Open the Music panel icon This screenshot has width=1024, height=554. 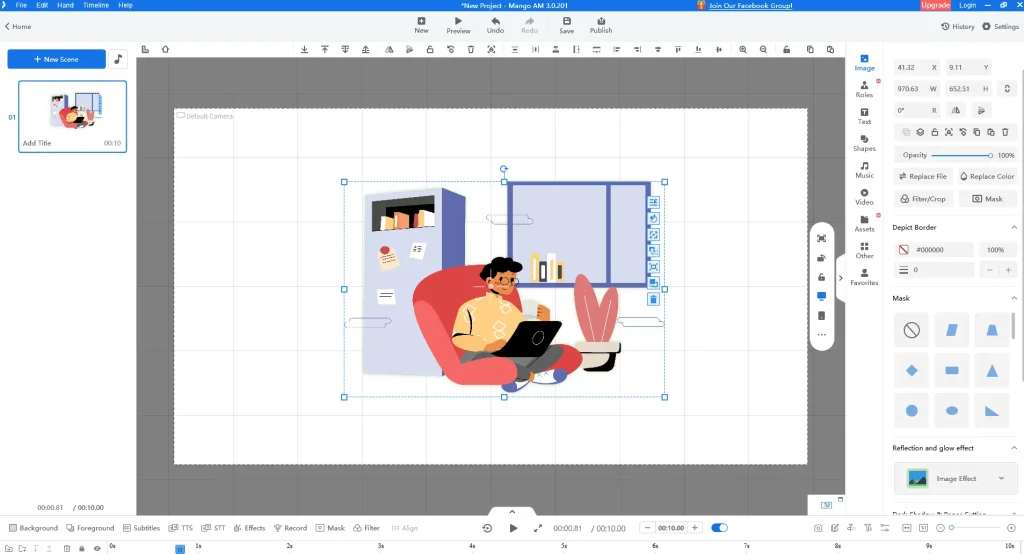coord(864,169)
